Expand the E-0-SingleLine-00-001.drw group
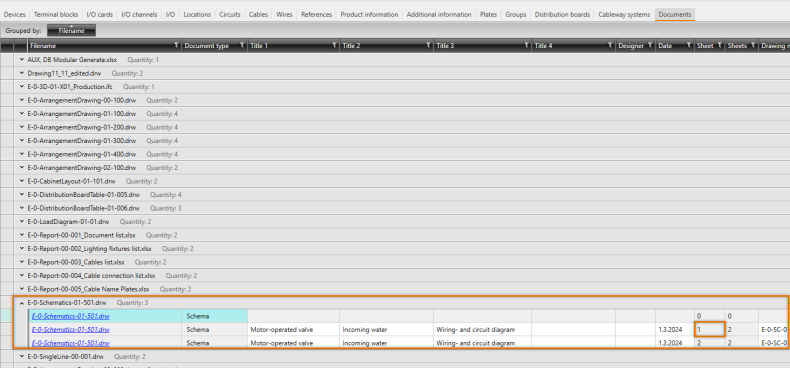The height and width of the screenshot is (368, 790). 22,356
